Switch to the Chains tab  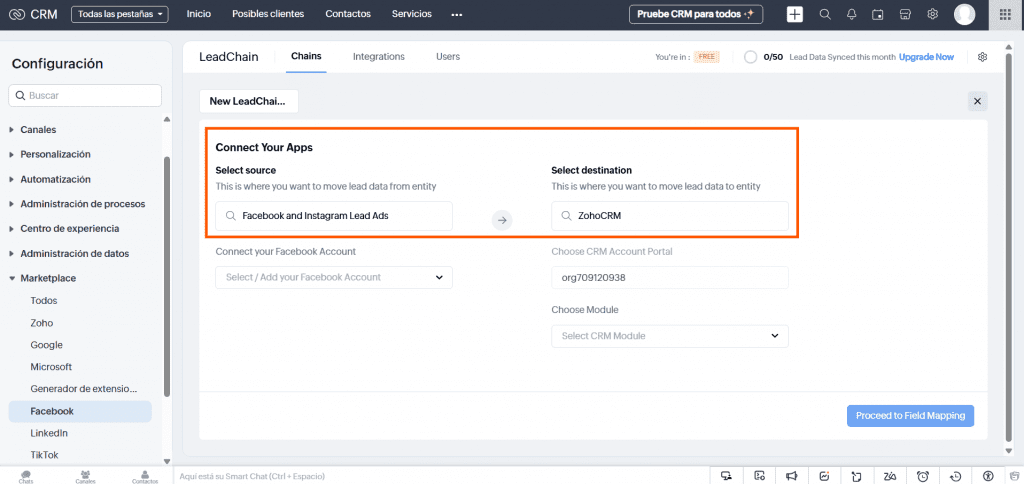point(306,57)
